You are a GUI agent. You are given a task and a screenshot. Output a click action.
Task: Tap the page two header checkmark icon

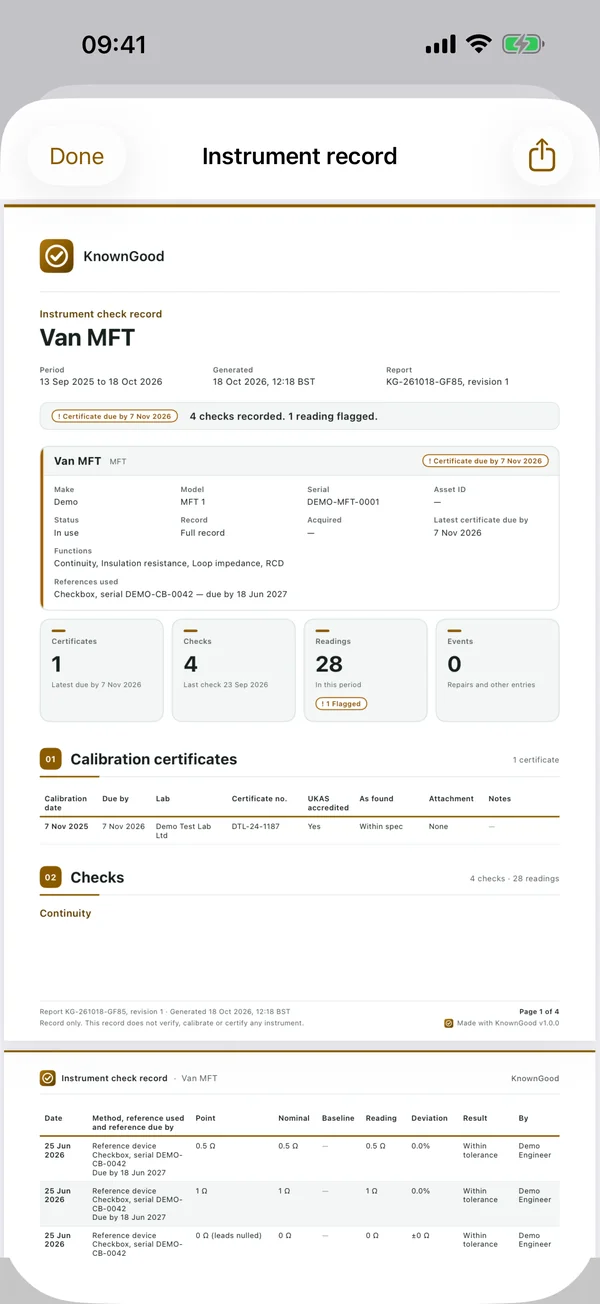[x=47, y=1078]
